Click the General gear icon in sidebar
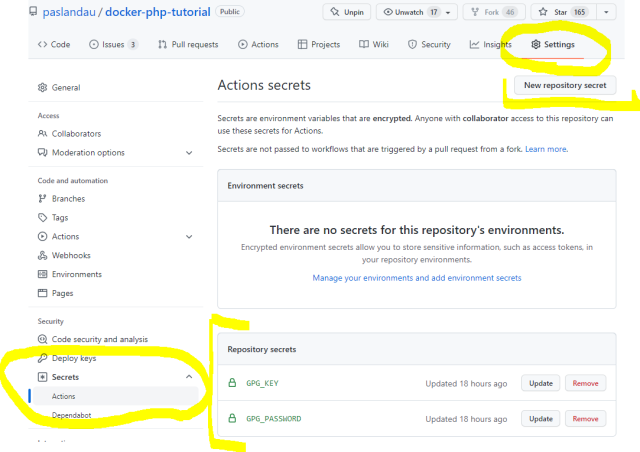The image size is (640, 452). (42, 87)
